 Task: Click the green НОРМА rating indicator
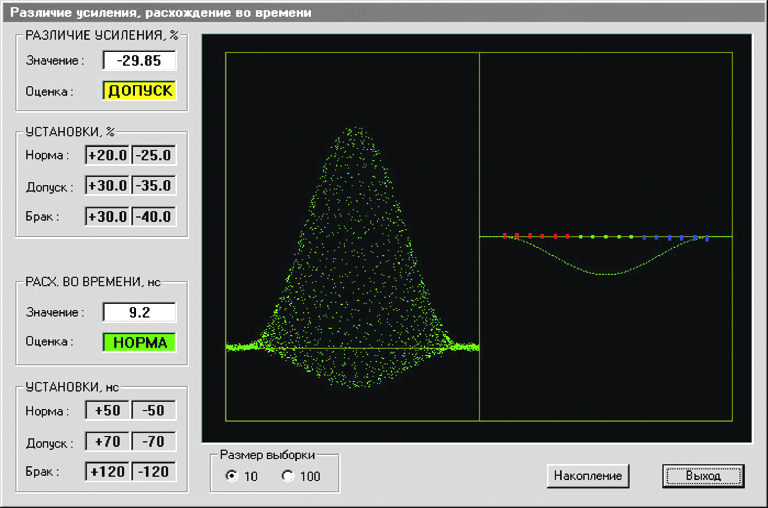(x=140, y=342)
